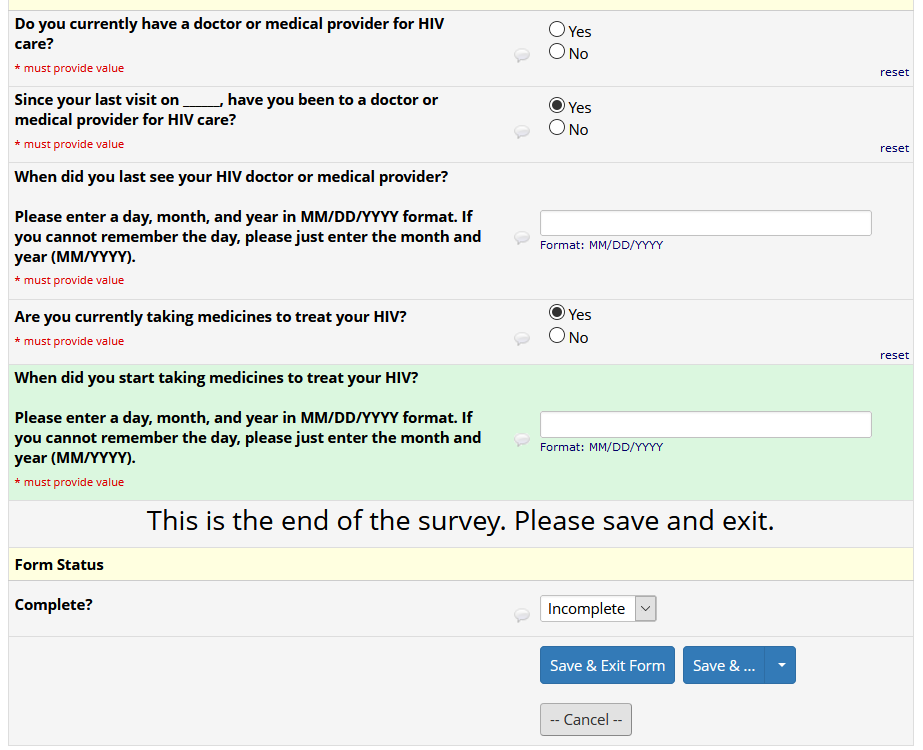Screen dimensions: 923x750
Task: Click the Cancel button
Action: pyautogui.click(x=586, y=719)
